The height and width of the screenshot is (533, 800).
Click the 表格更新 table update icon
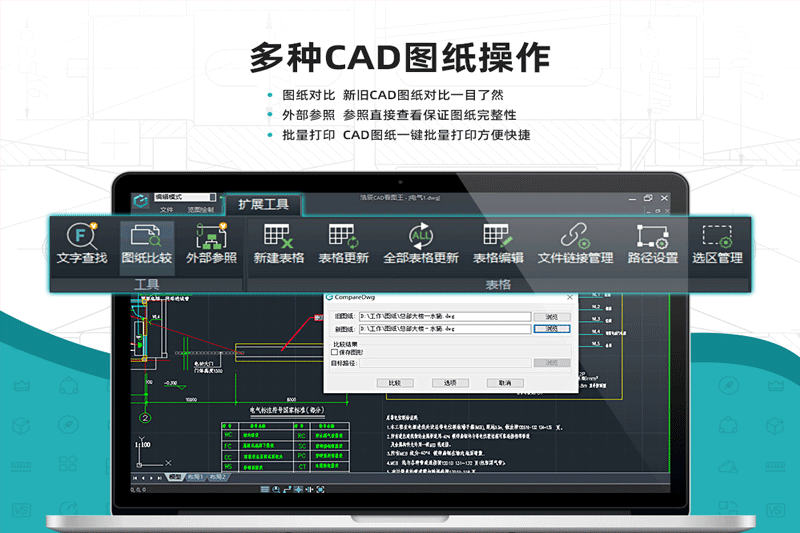tap(344, 245)
